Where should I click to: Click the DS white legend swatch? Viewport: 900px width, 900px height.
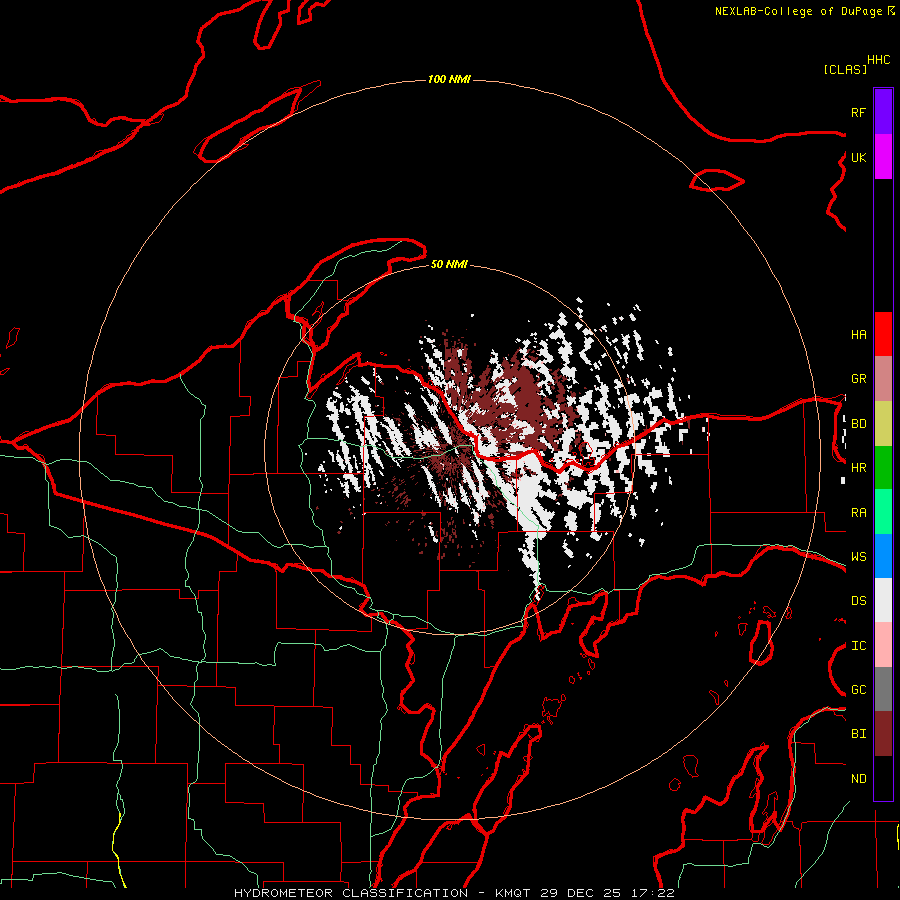pyautogui.click(x=883, y=600)
